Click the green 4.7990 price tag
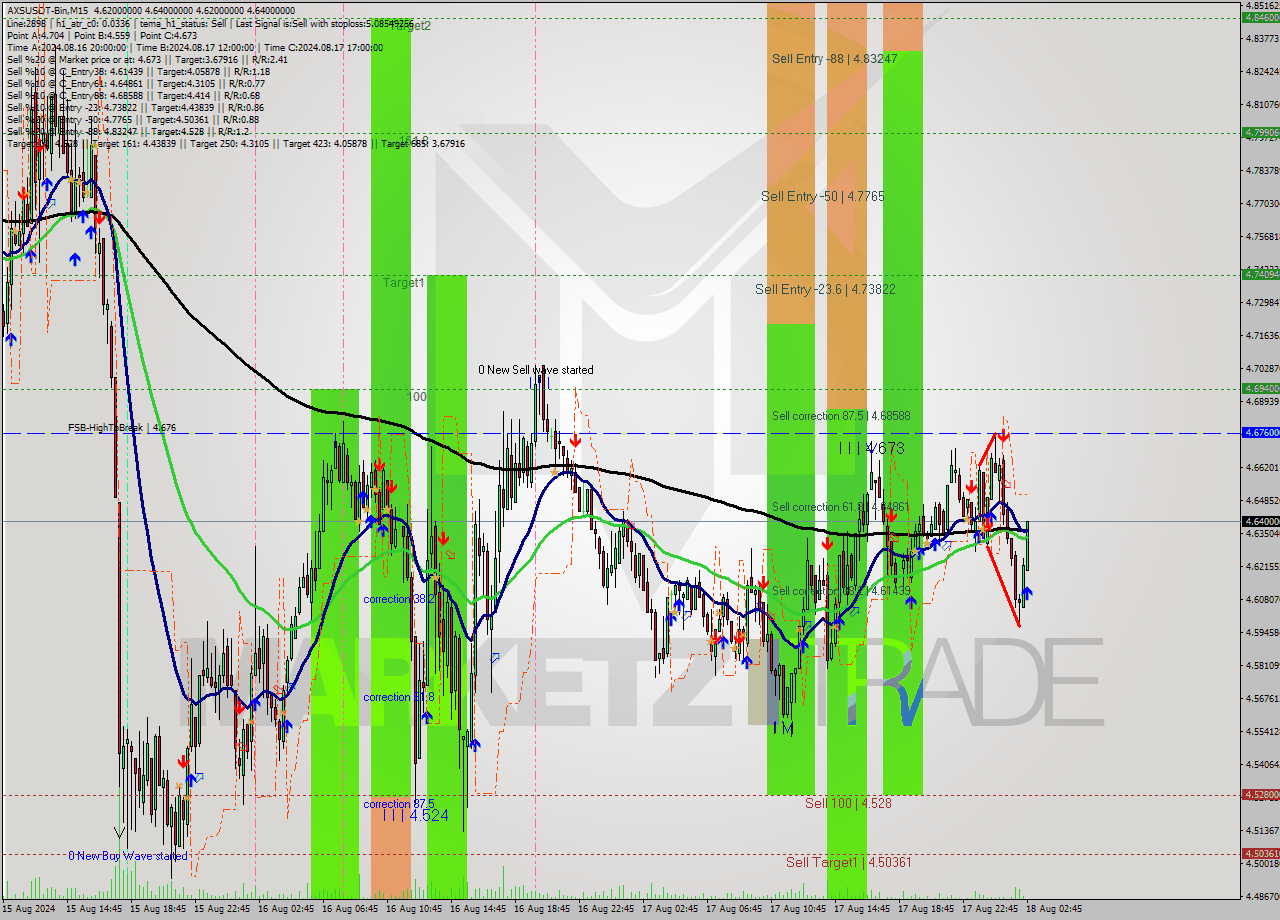1280x920 pixels. [1260, 132]
